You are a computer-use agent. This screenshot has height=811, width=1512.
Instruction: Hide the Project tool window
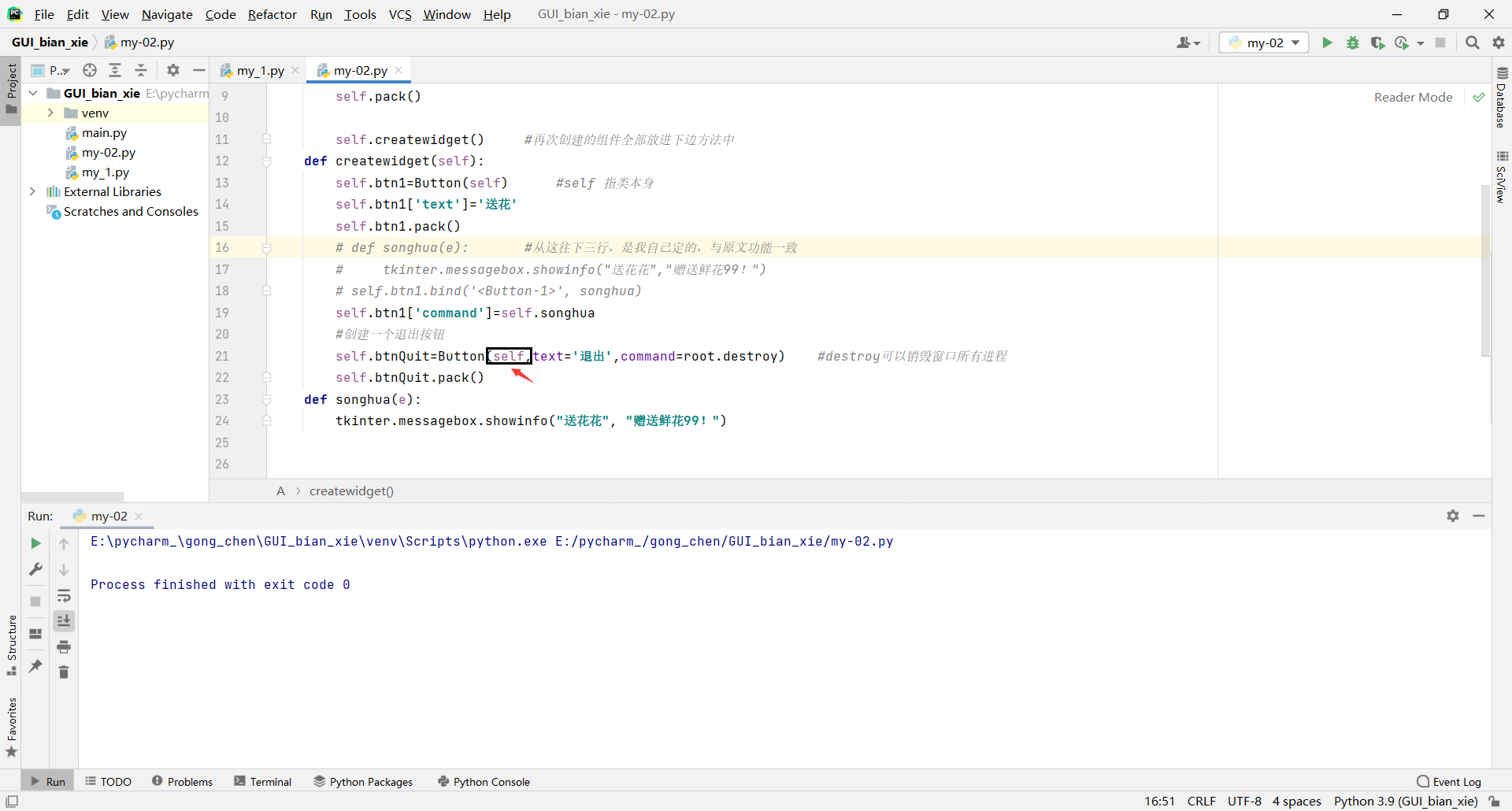pyautogui.click(x=199, y=70)
